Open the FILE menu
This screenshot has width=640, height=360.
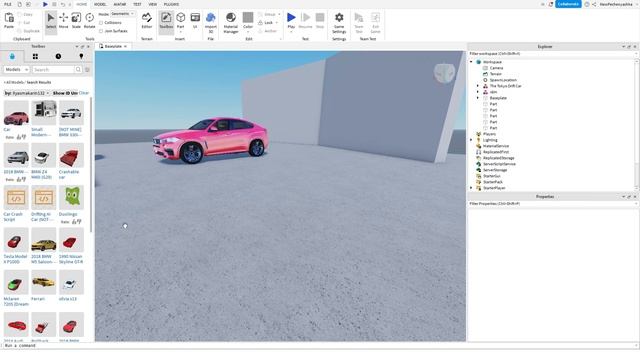click(8, 4)
